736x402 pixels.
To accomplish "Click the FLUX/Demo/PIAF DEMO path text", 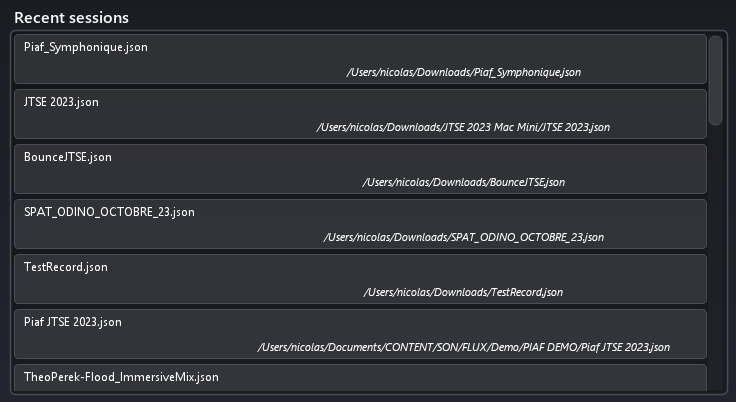I will coord(463,347).
